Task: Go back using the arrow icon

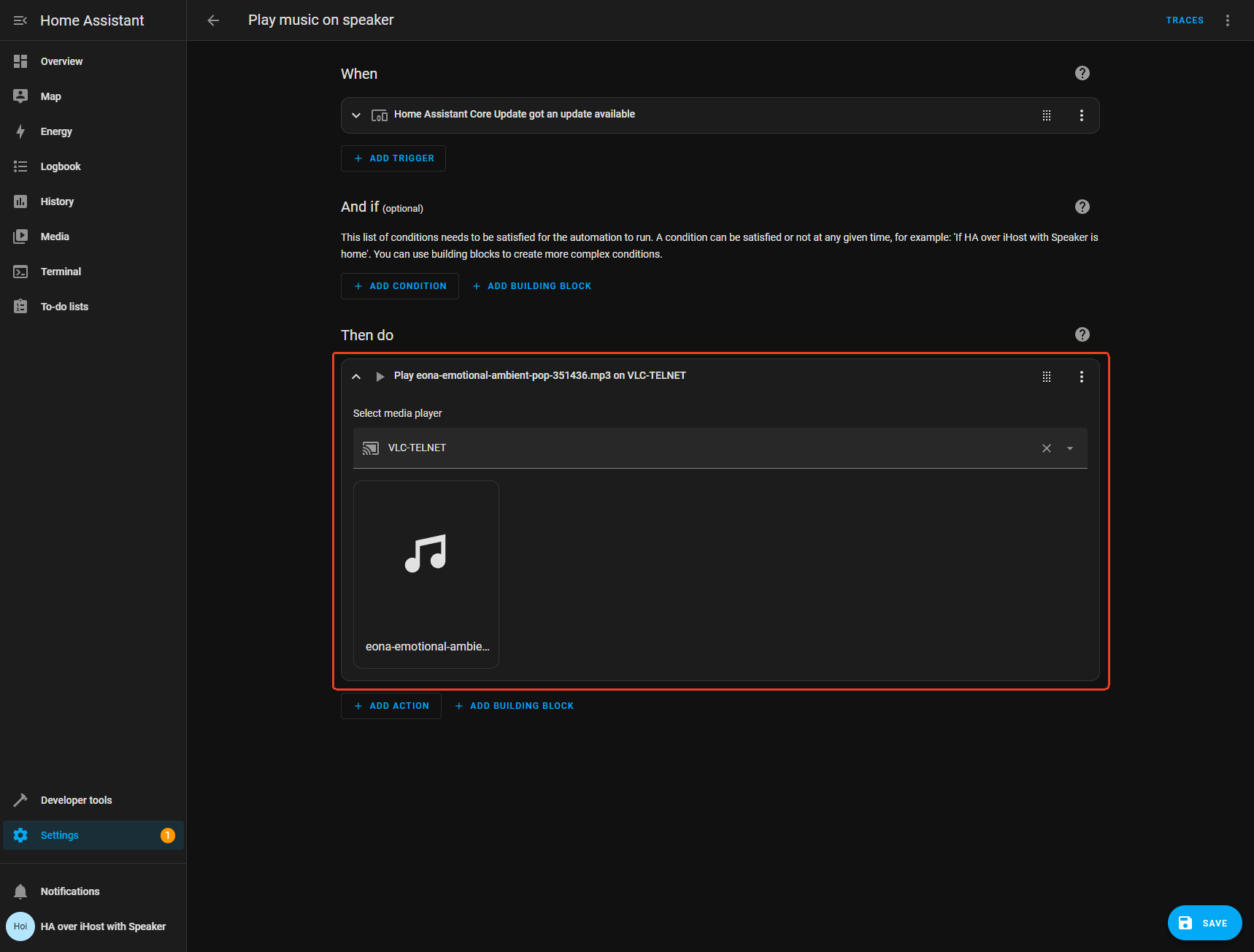Action: pos(213,20)
